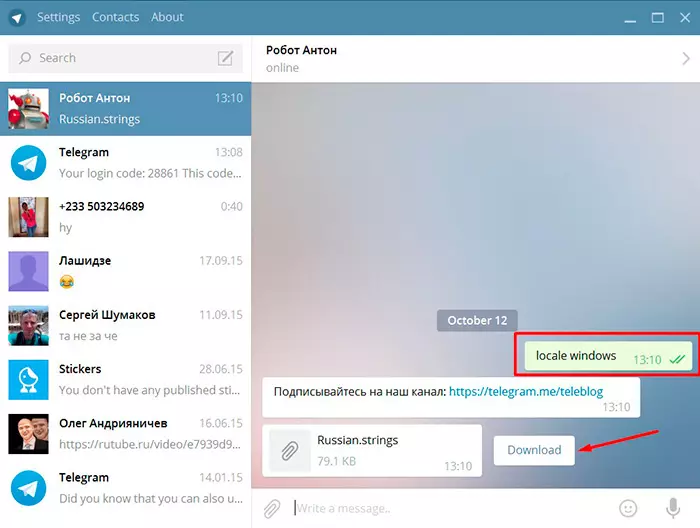Open the Contacts menu
The width and height of the screenshot is (700, 528).
[115, 17]
